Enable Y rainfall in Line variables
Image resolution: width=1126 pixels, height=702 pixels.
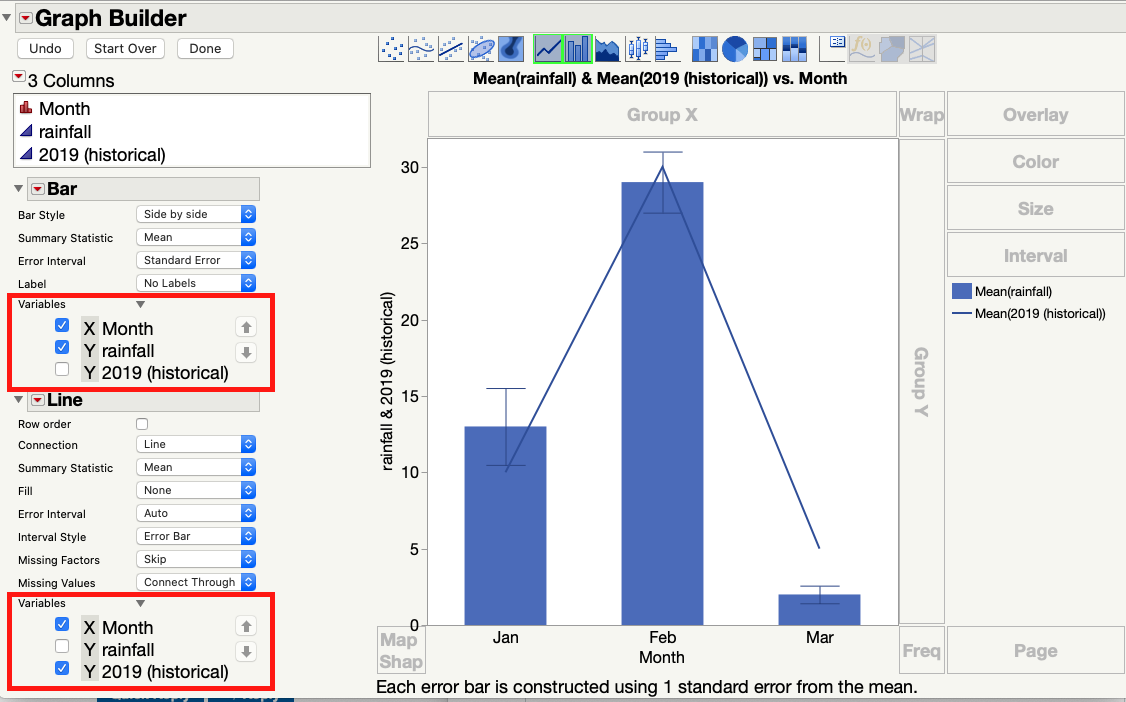[62, 649]
